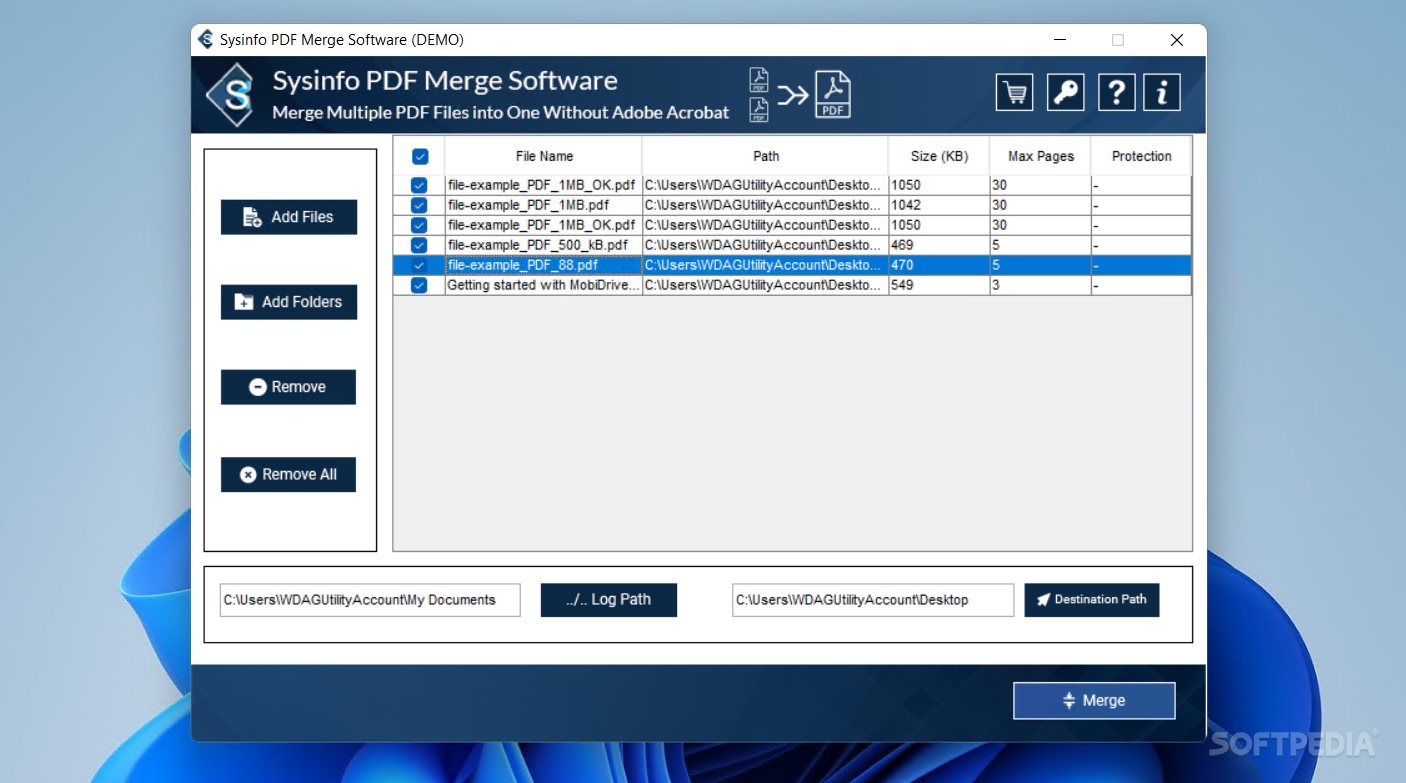Select the file-example_PDF_88.pdf row name

pos(523,265)
